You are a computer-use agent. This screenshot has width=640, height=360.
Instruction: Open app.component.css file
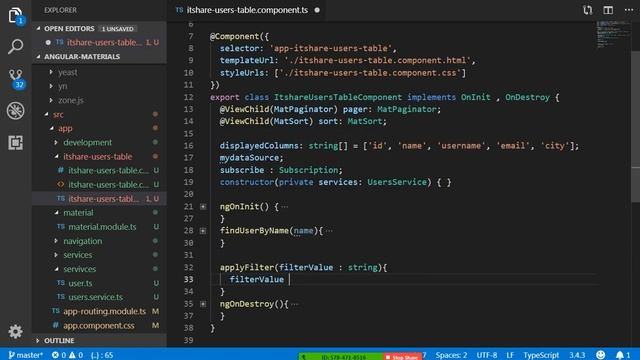point(99,325)
